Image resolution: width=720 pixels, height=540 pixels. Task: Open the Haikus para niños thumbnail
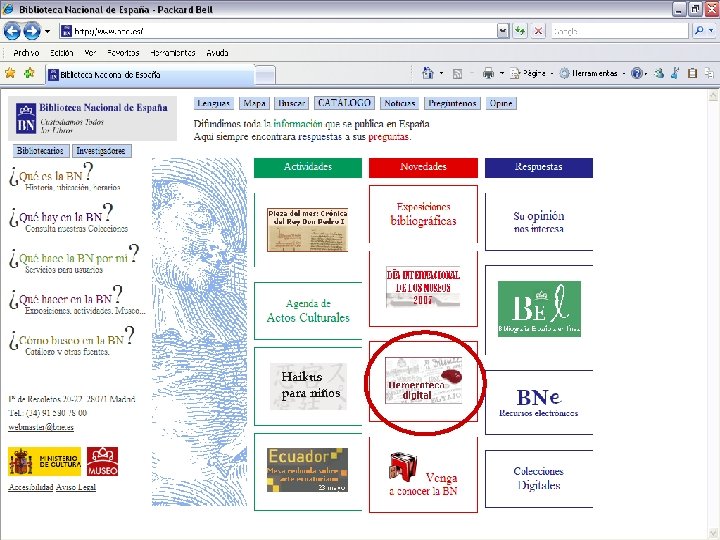pos(309,386)
